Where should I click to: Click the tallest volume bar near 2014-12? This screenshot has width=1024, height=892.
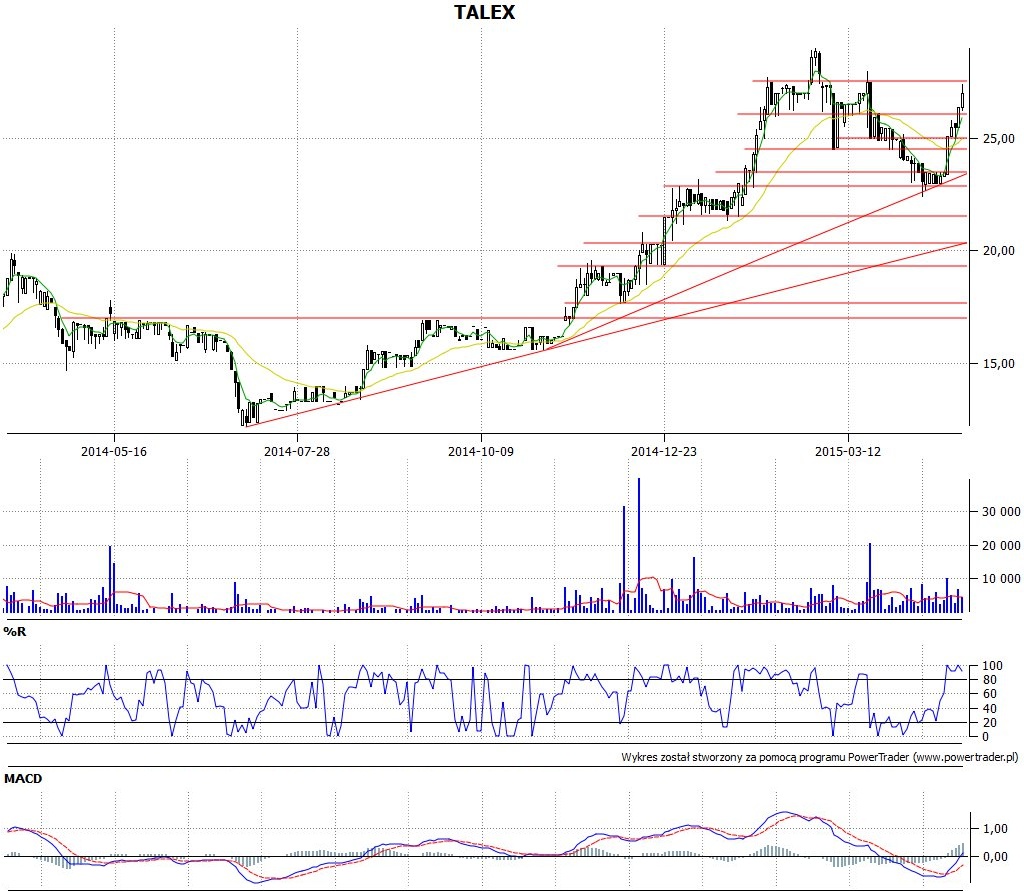click(639, 545)
